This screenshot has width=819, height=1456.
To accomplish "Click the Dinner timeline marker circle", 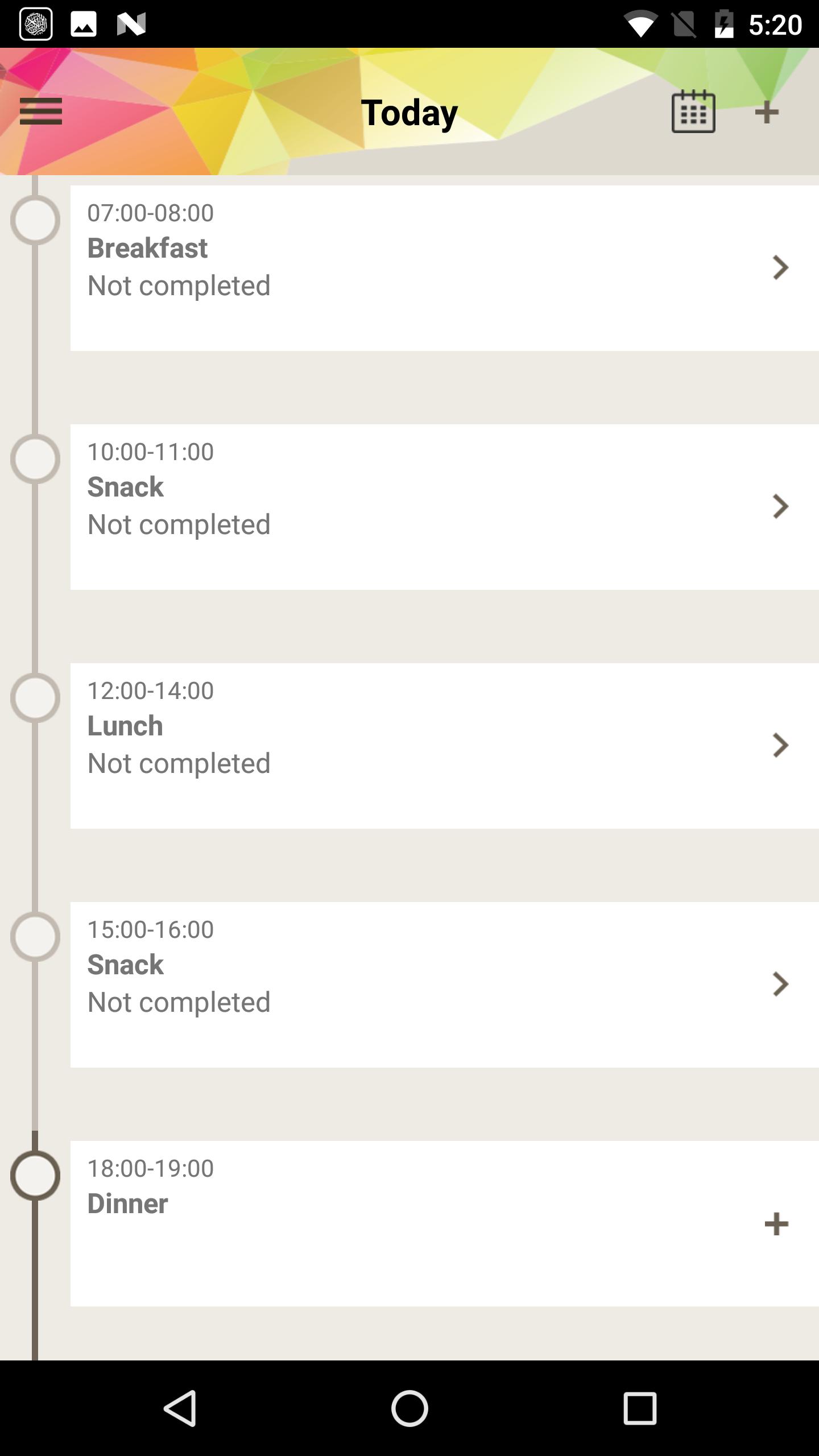I will coord(35,1176).
